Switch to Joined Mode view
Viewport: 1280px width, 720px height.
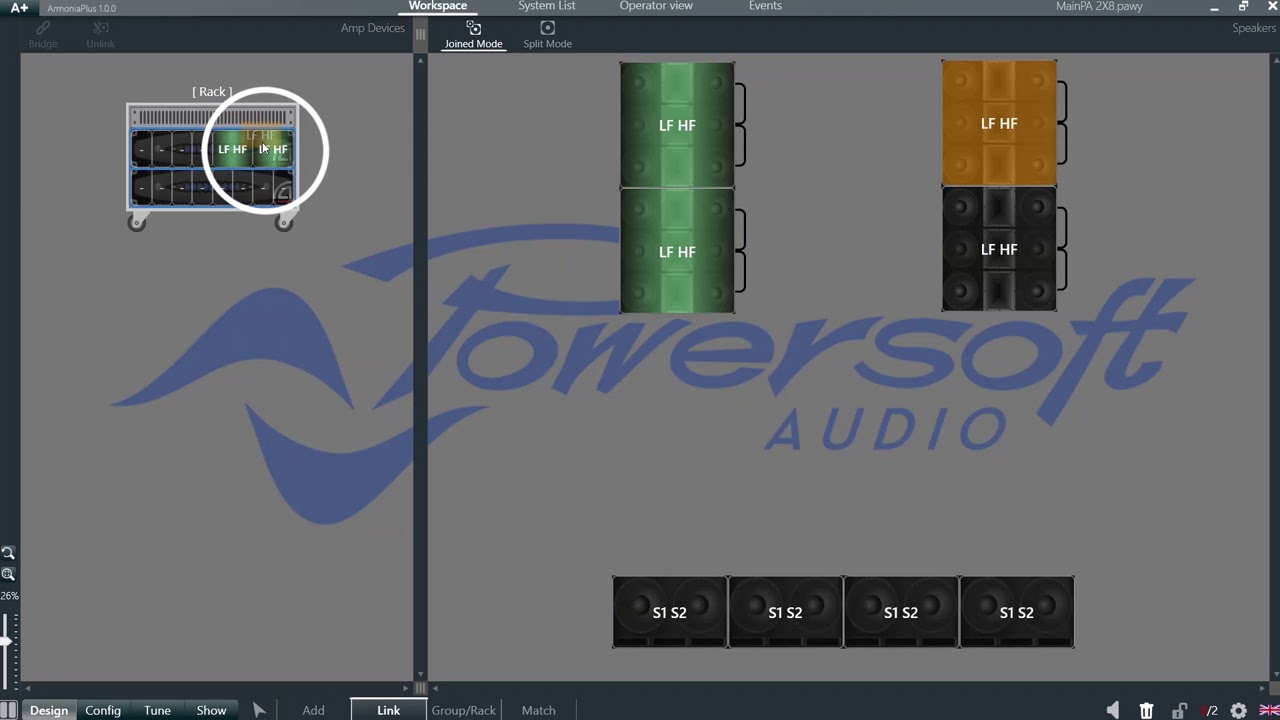point(473,35)
